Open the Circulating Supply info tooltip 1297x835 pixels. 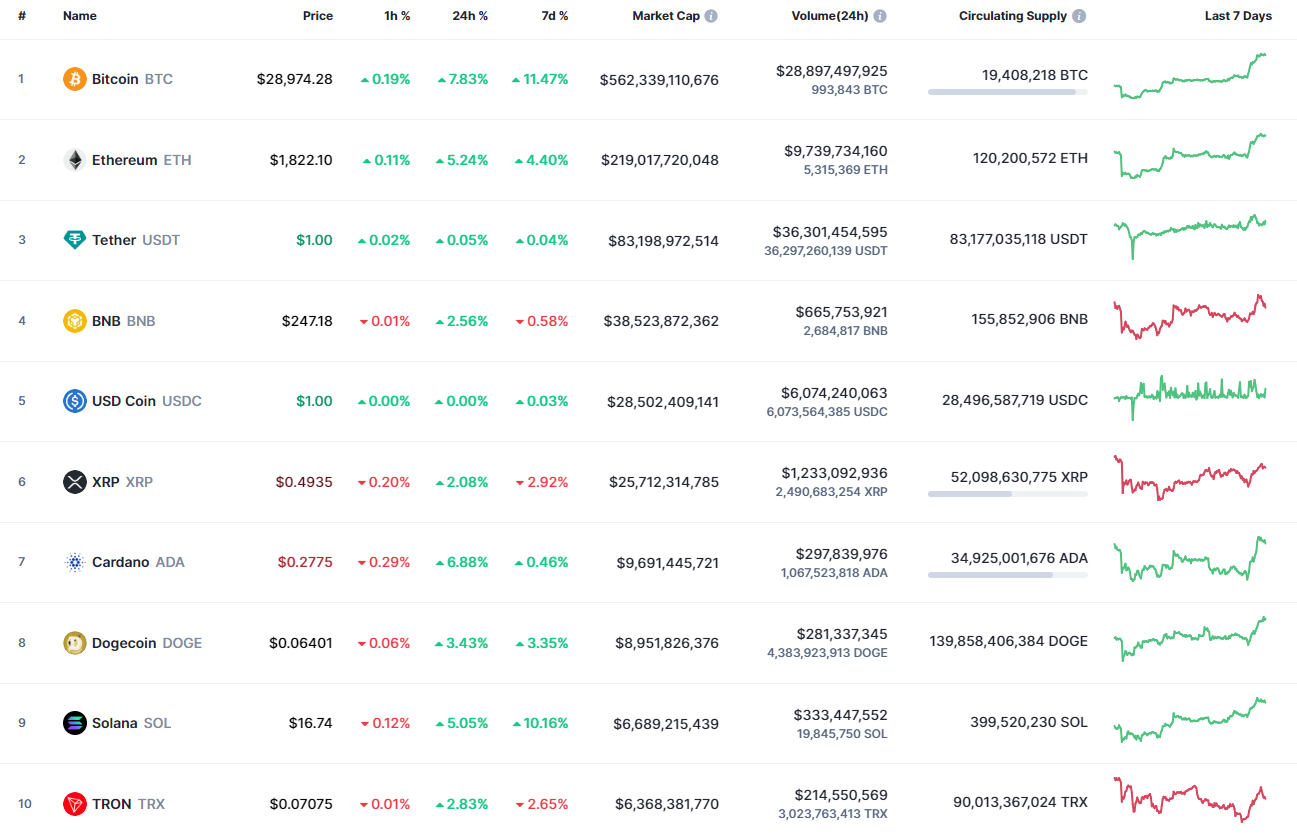click(x=1077, y=15)
